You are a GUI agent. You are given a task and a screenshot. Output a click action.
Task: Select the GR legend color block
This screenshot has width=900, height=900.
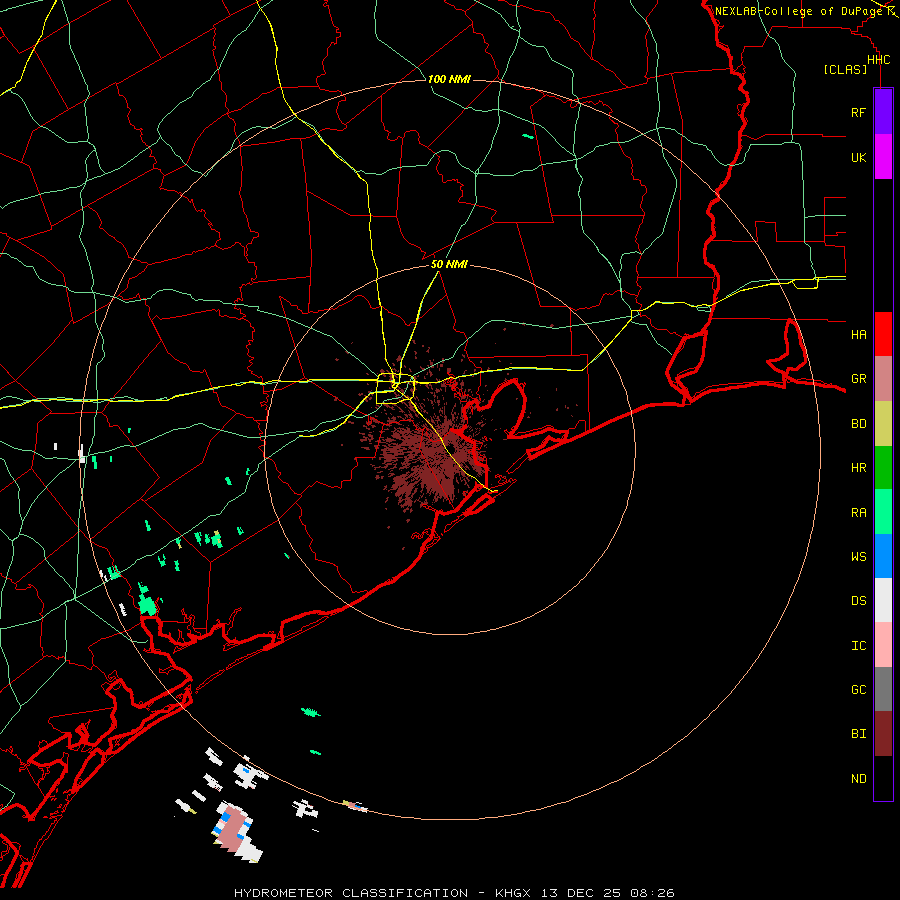click(x=883, y=379)
